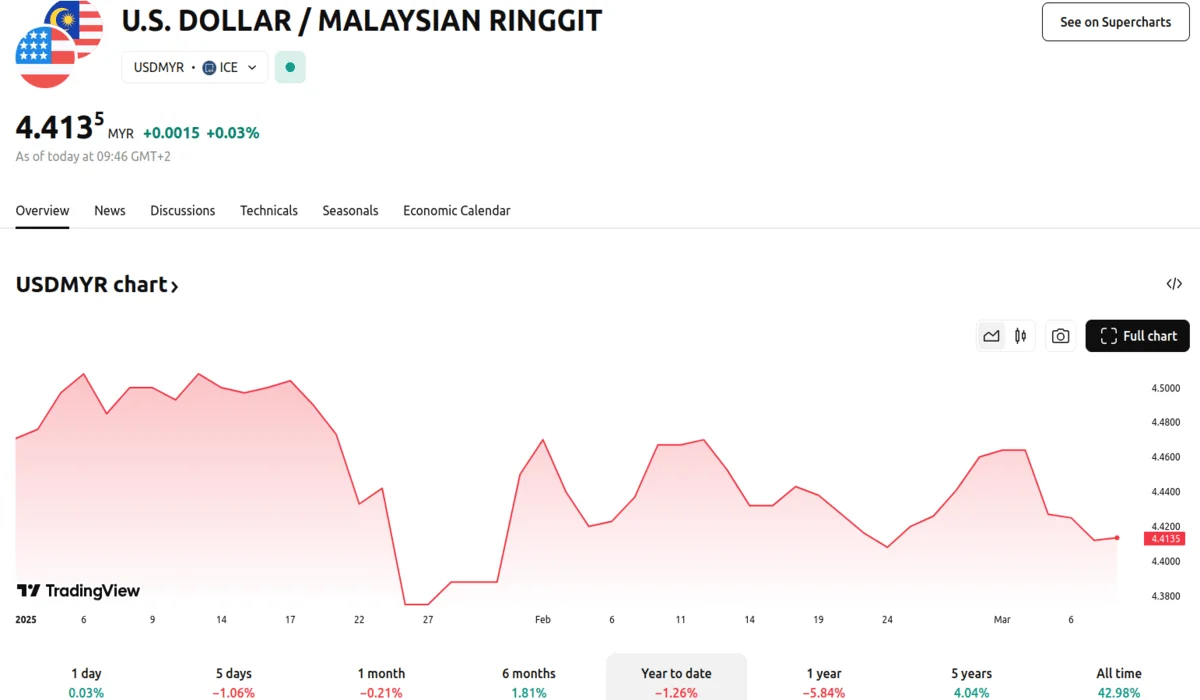The width and height of the screenshot is (1200, 700).
Task: Select the 1 day time range
Action: click(x=86, y=682)
